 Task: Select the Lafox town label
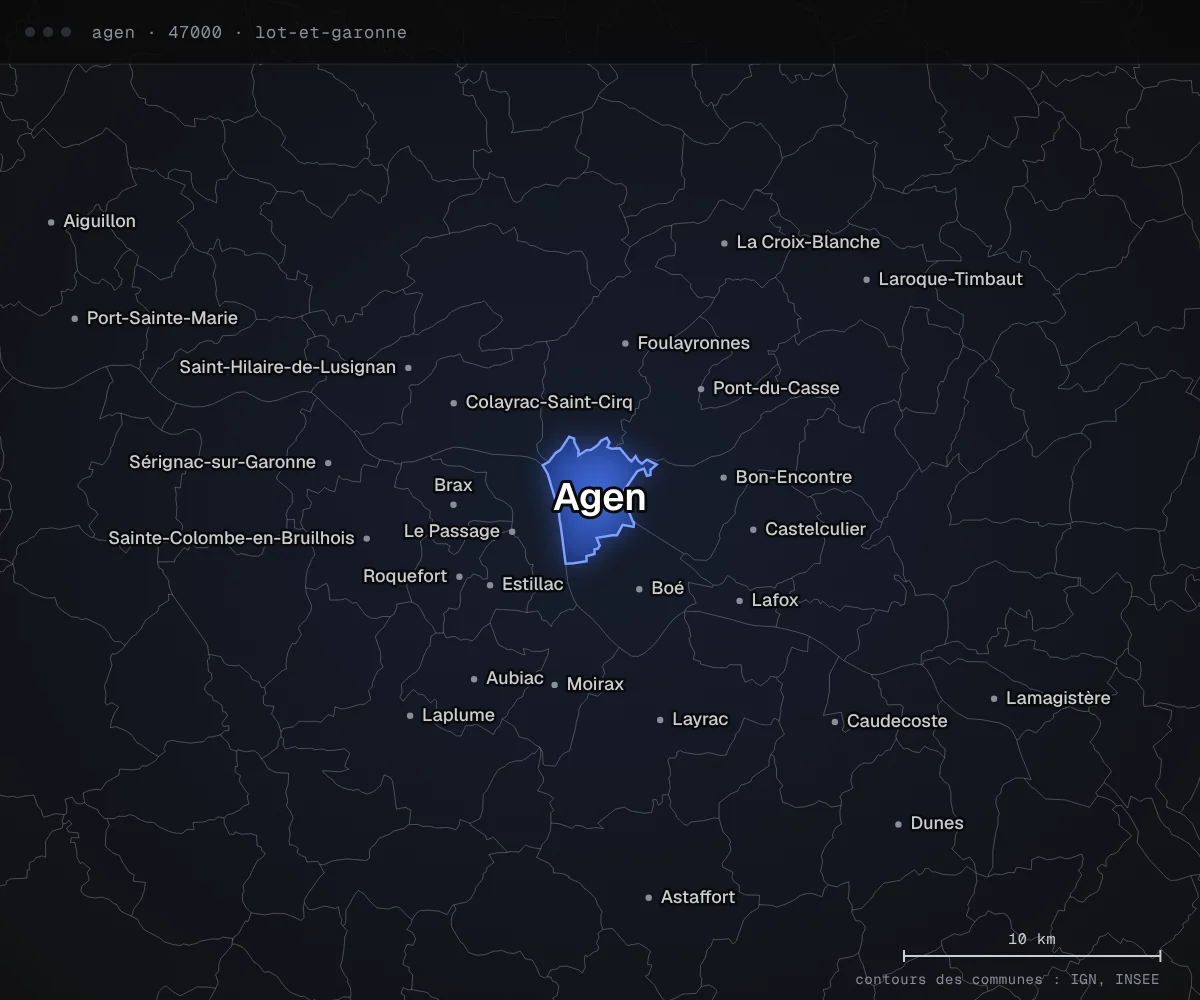pyautogui.click(x=775, y=600)
